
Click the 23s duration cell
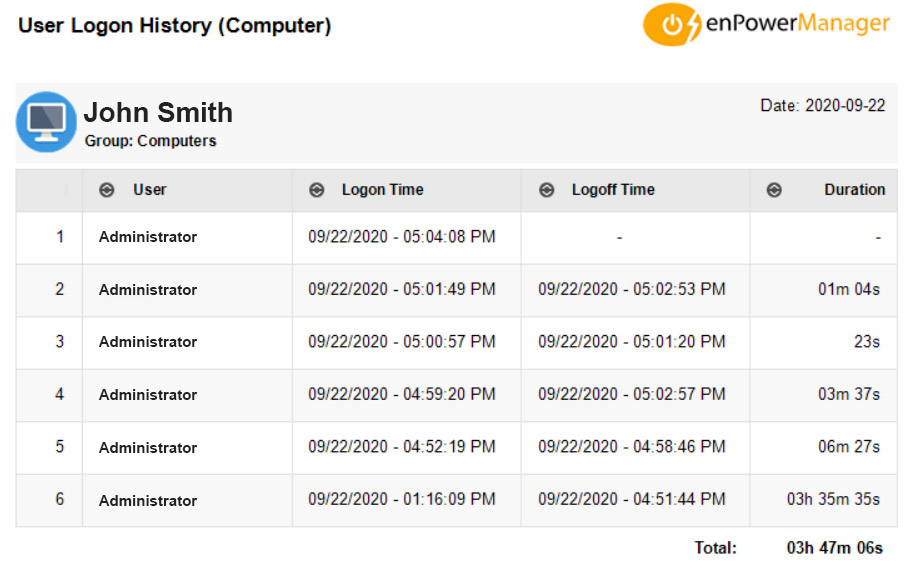pos(867,342)
